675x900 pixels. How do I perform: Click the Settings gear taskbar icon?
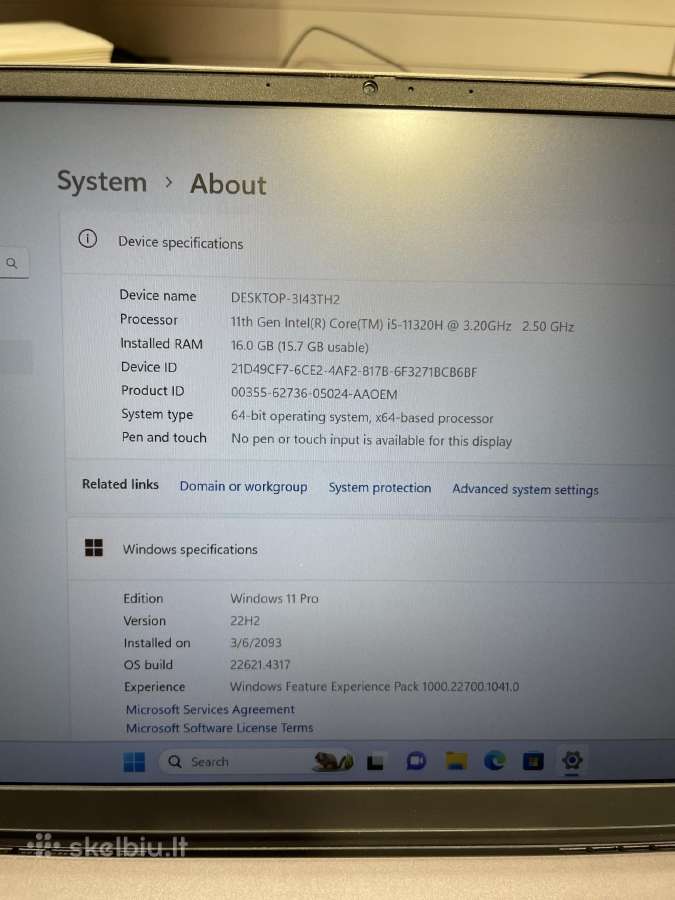coord(572,760)
